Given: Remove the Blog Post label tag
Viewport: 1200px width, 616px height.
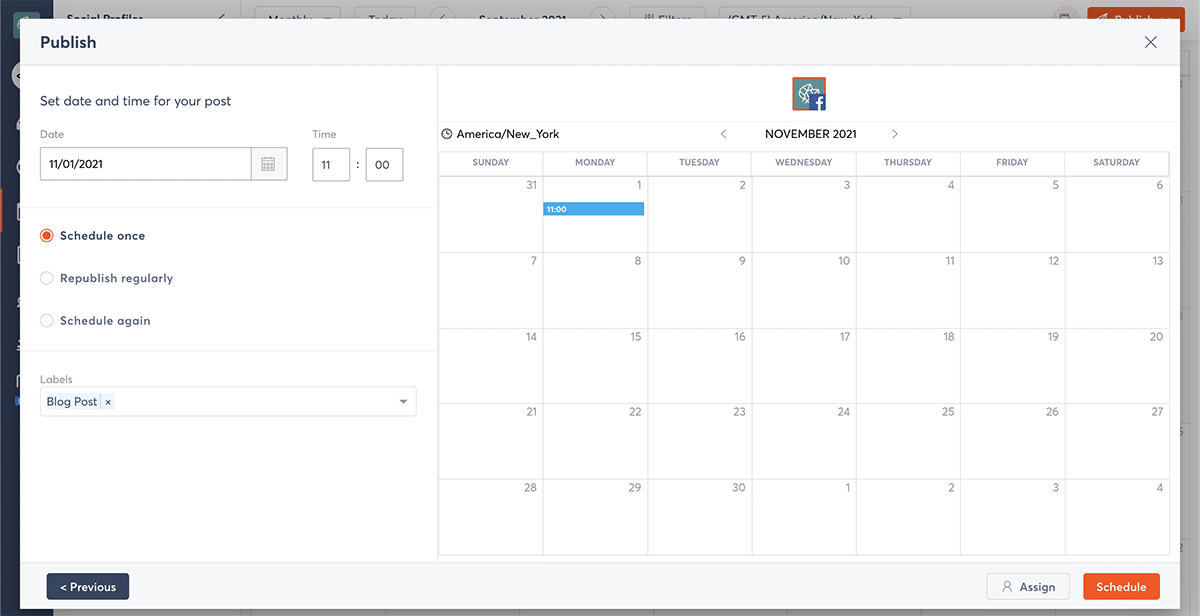Looking at the screenshot, I should pos(108,402).
